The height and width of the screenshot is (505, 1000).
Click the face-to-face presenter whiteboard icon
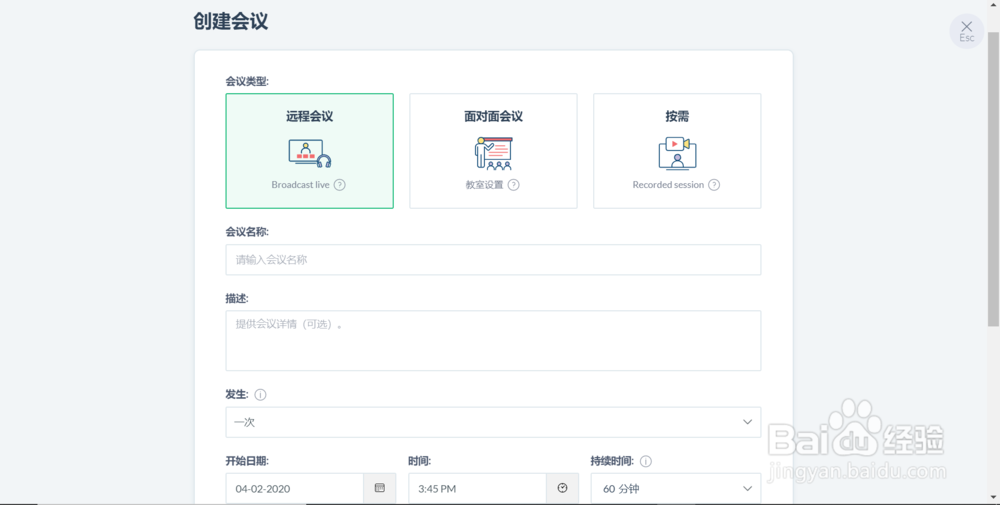(x=493, y=153)
